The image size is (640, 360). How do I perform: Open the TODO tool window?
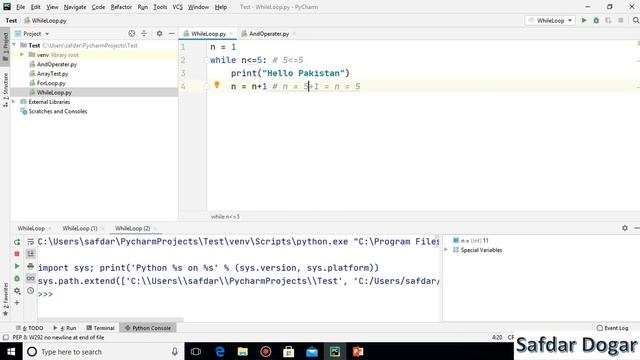tap(29, 328)
